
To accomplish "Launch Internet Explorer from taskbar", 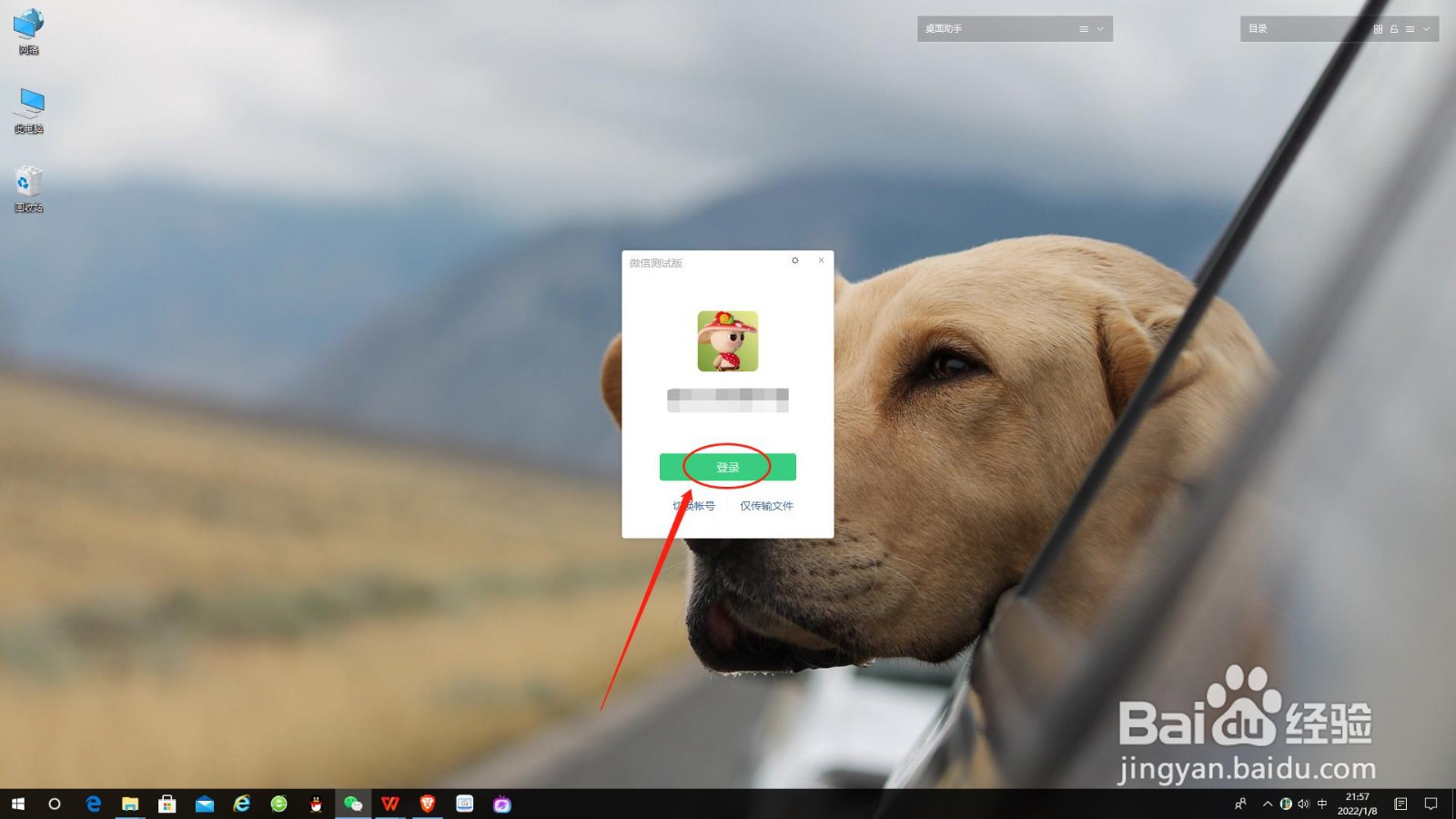I will (242, 804).
